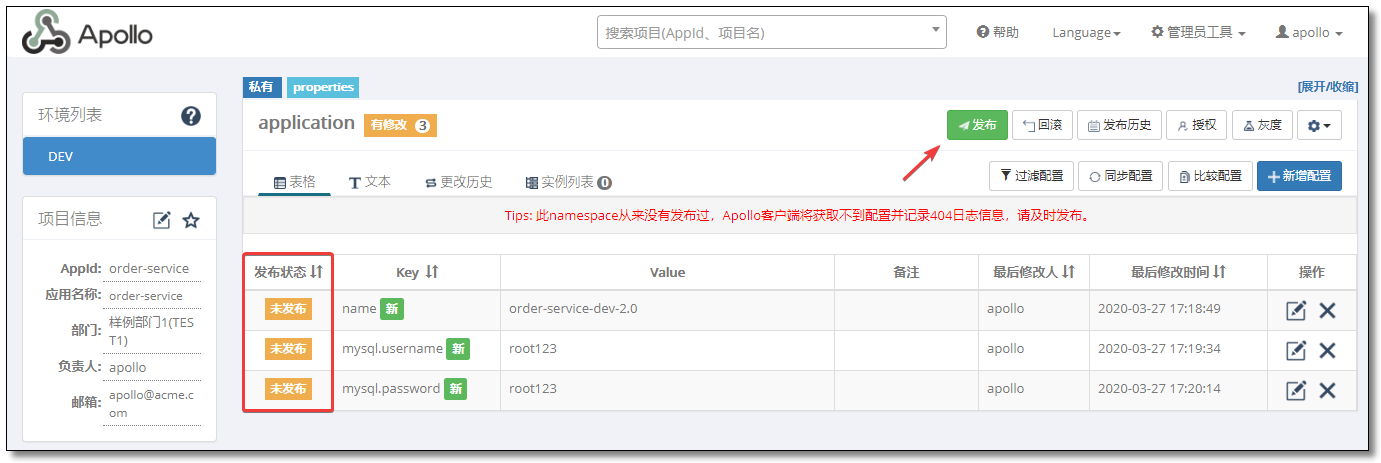This screenshot has height=463, width=1381.
Task: Edit the mysql.username config row
Action: click(1296, 350)
